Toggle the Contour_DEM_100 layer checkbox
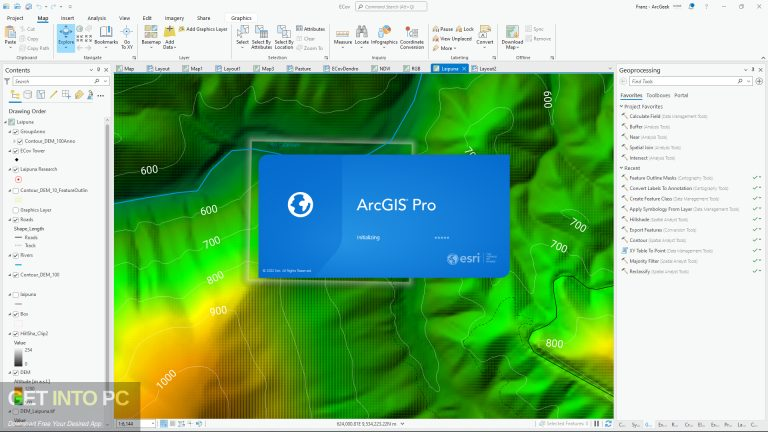 point(16,275)
